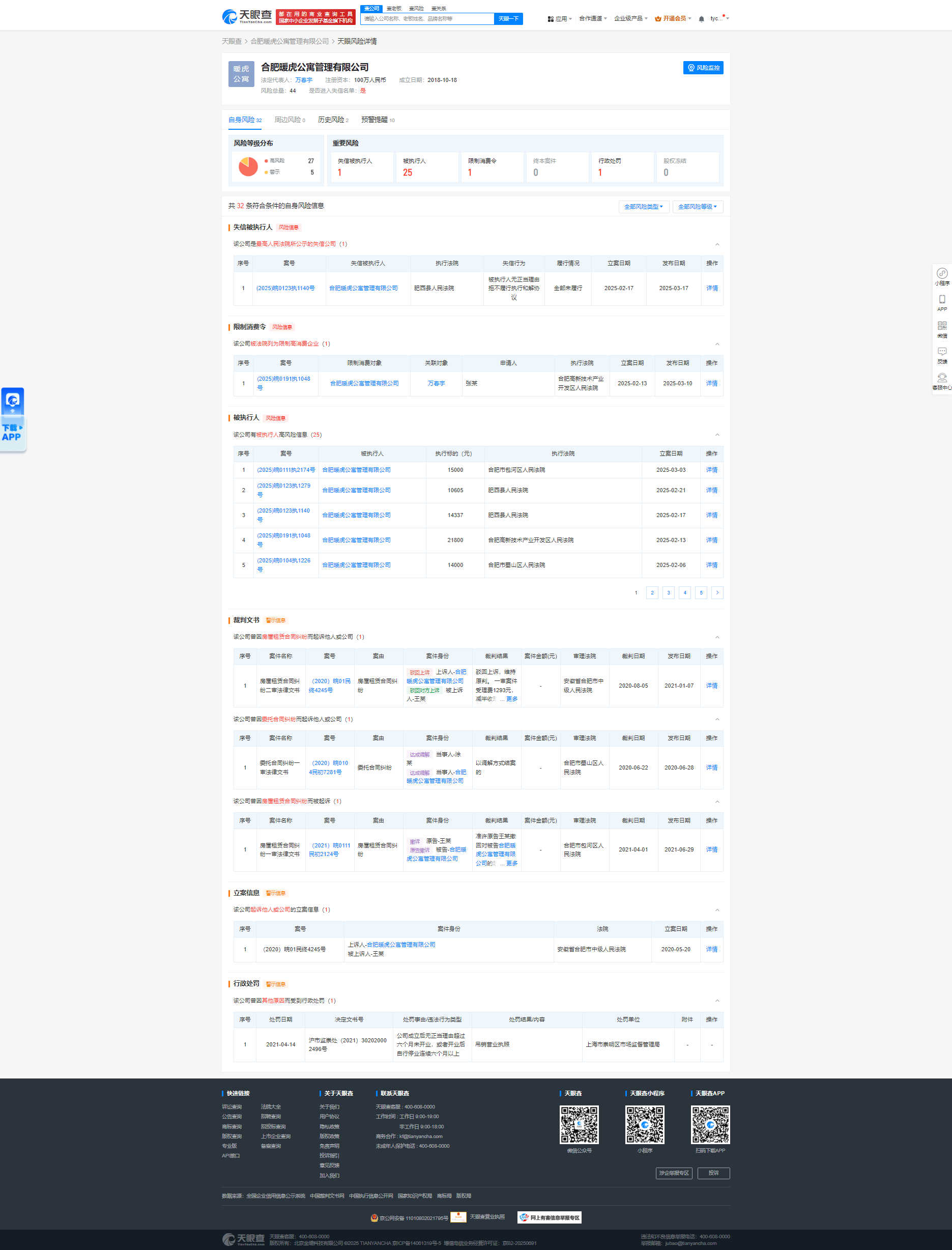Collapse the 委托合同纠纷 section

[x=717, y=719]
